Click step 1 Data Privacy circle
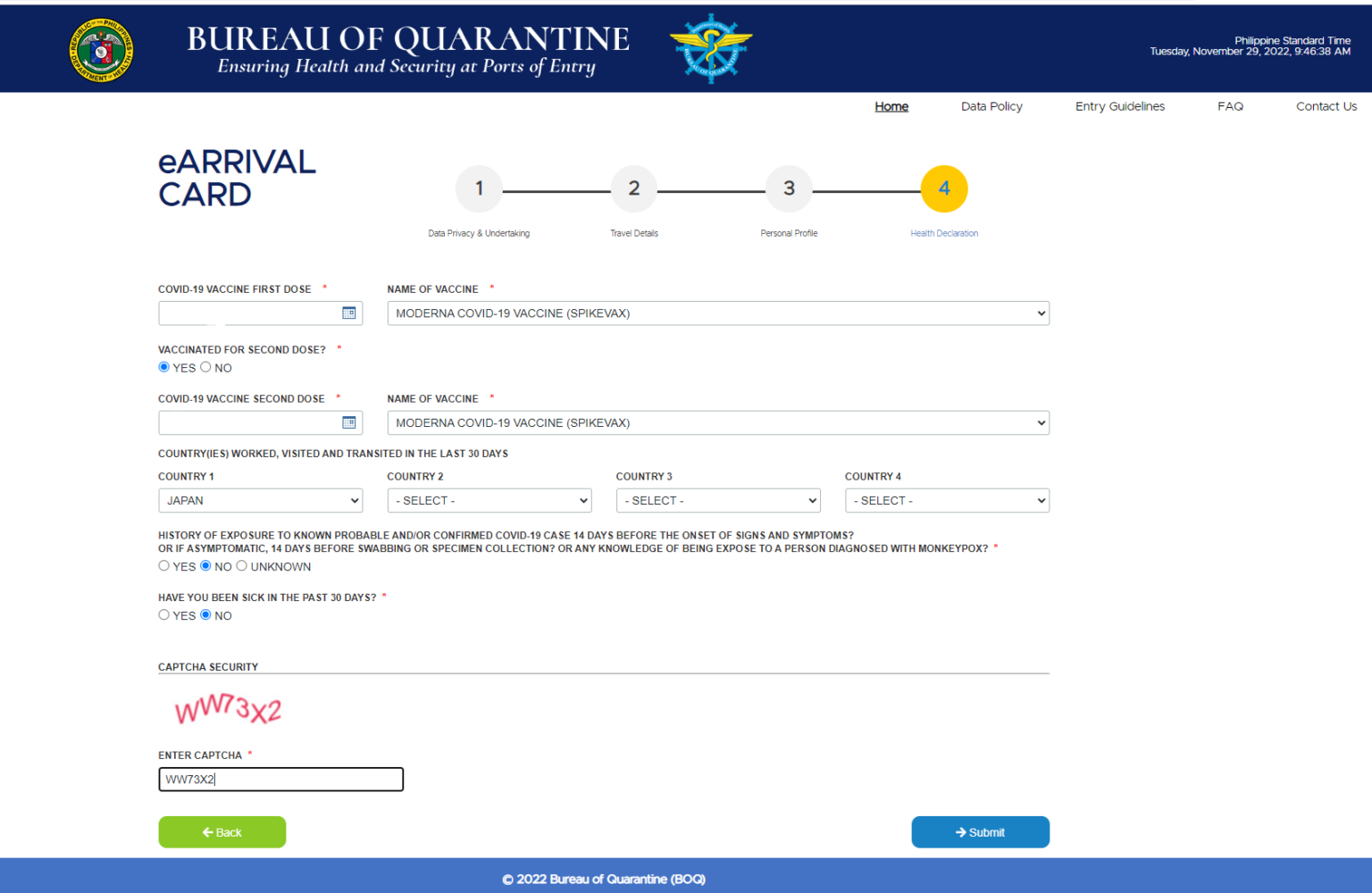The height and width of the screenshot is (893, 1372). click(479, 188)
